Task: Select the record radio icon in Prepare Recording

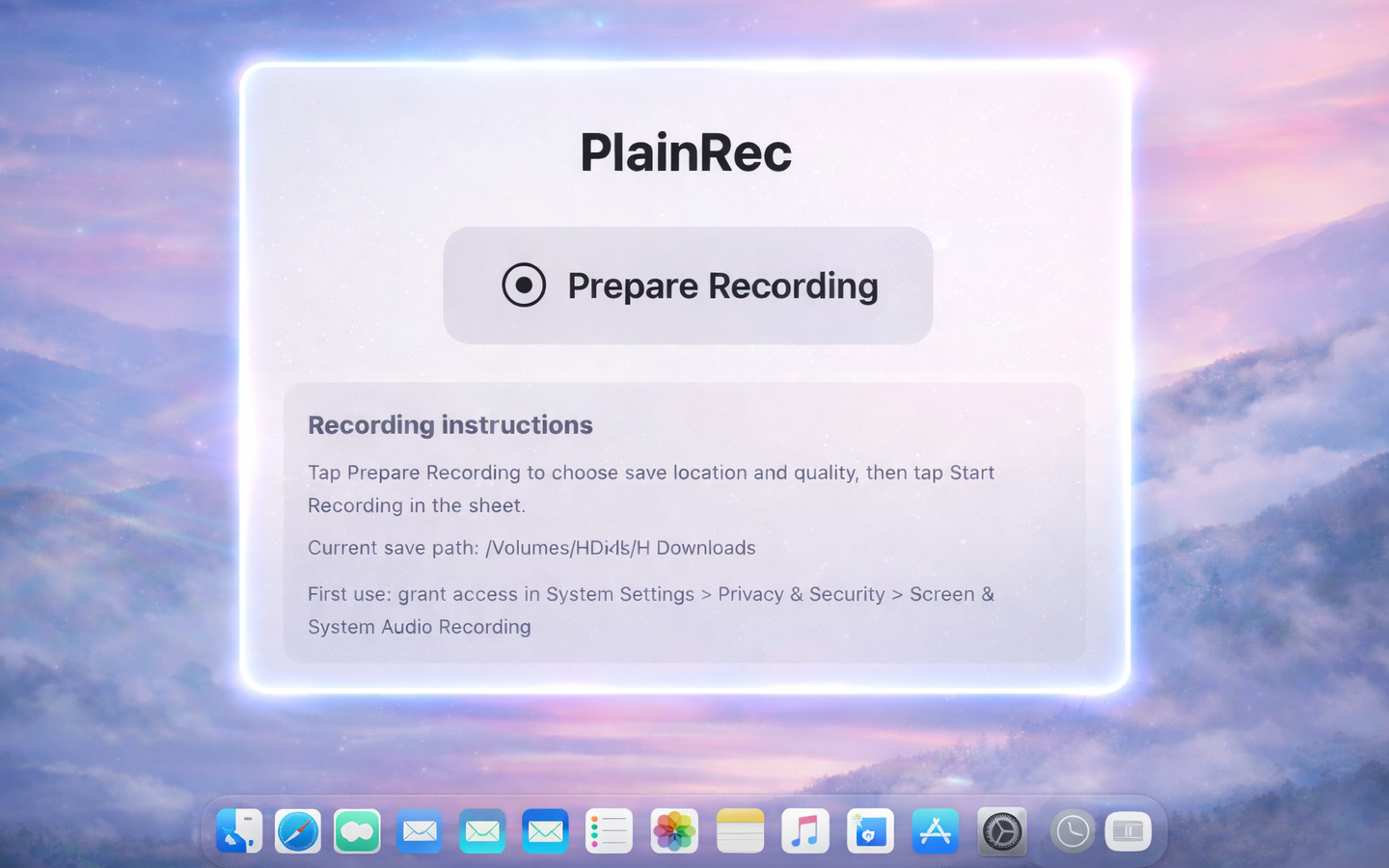Action: click(524, 285)
